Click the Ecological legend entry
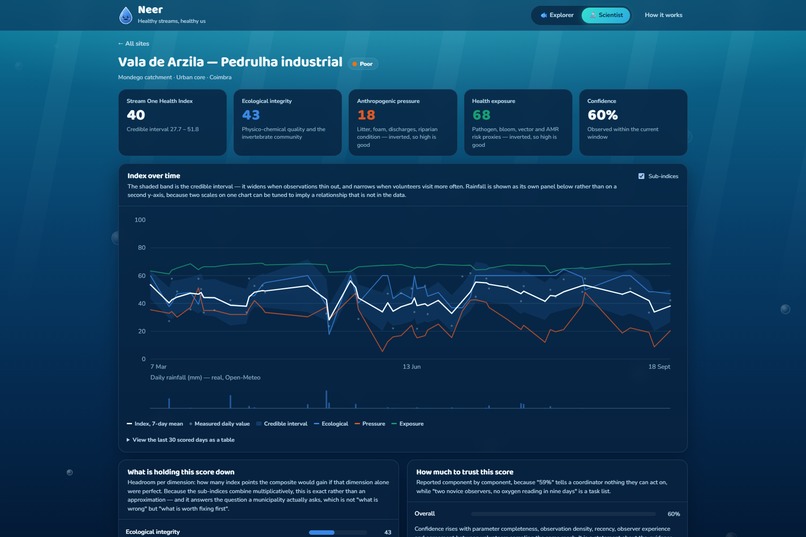Screen dimensions: 806x537 (331, 424)
